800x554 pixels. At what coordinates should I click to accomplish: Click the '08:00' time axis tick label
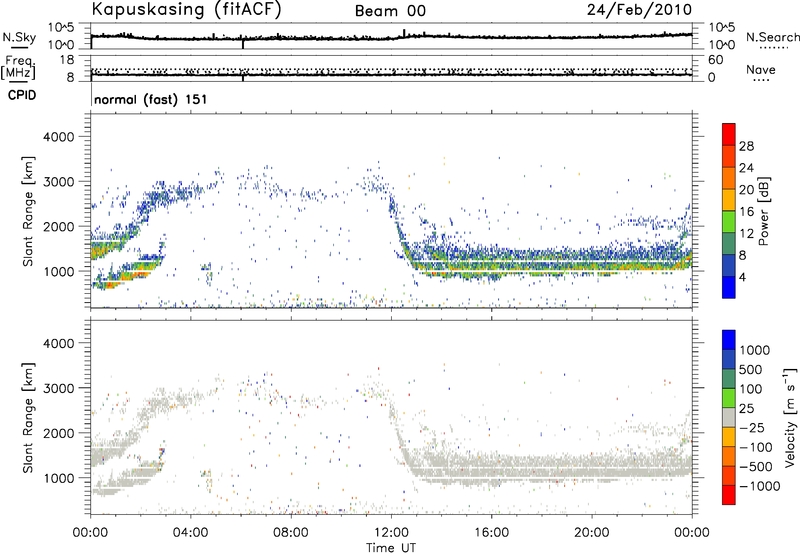(x=291, y=533)
